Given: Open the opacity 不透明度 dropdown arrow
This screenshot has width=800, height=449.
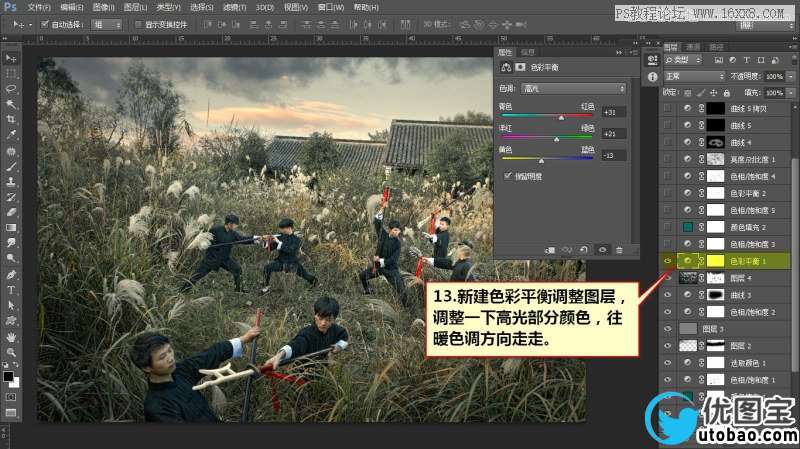Looking at the screenshot, I should pos(790,76).
